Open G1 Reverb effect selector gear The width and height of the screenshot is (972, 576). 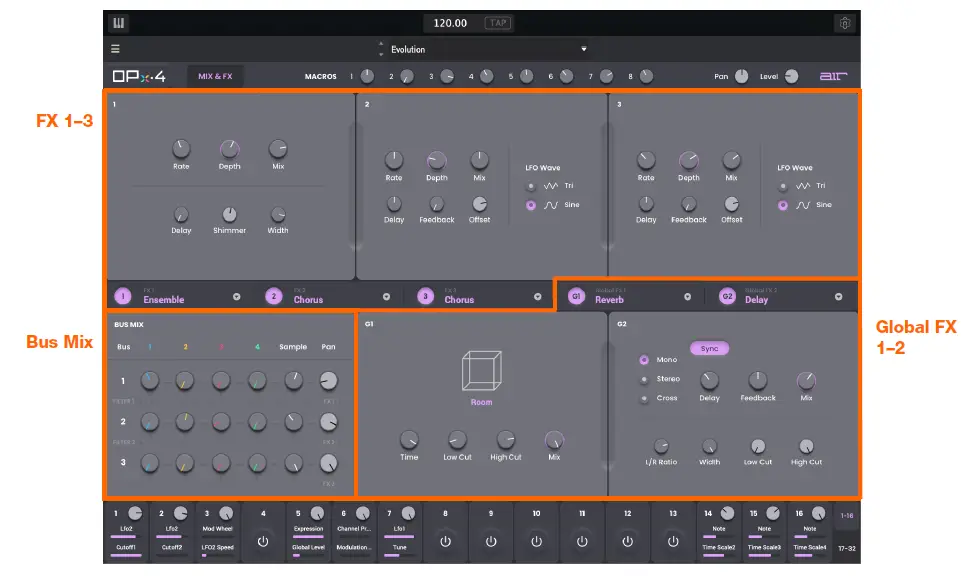coord(688,296)
